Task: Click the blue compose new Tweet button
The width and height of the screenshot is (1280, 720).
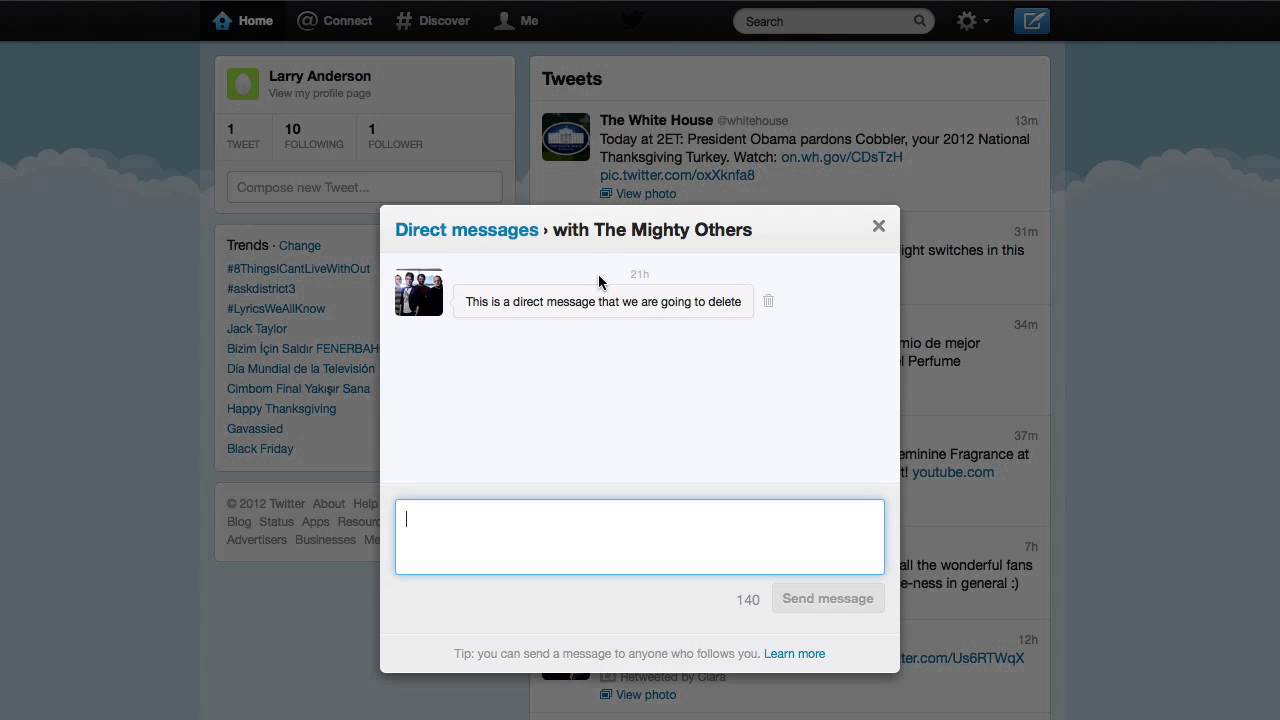Action: tap(1031, 21)
